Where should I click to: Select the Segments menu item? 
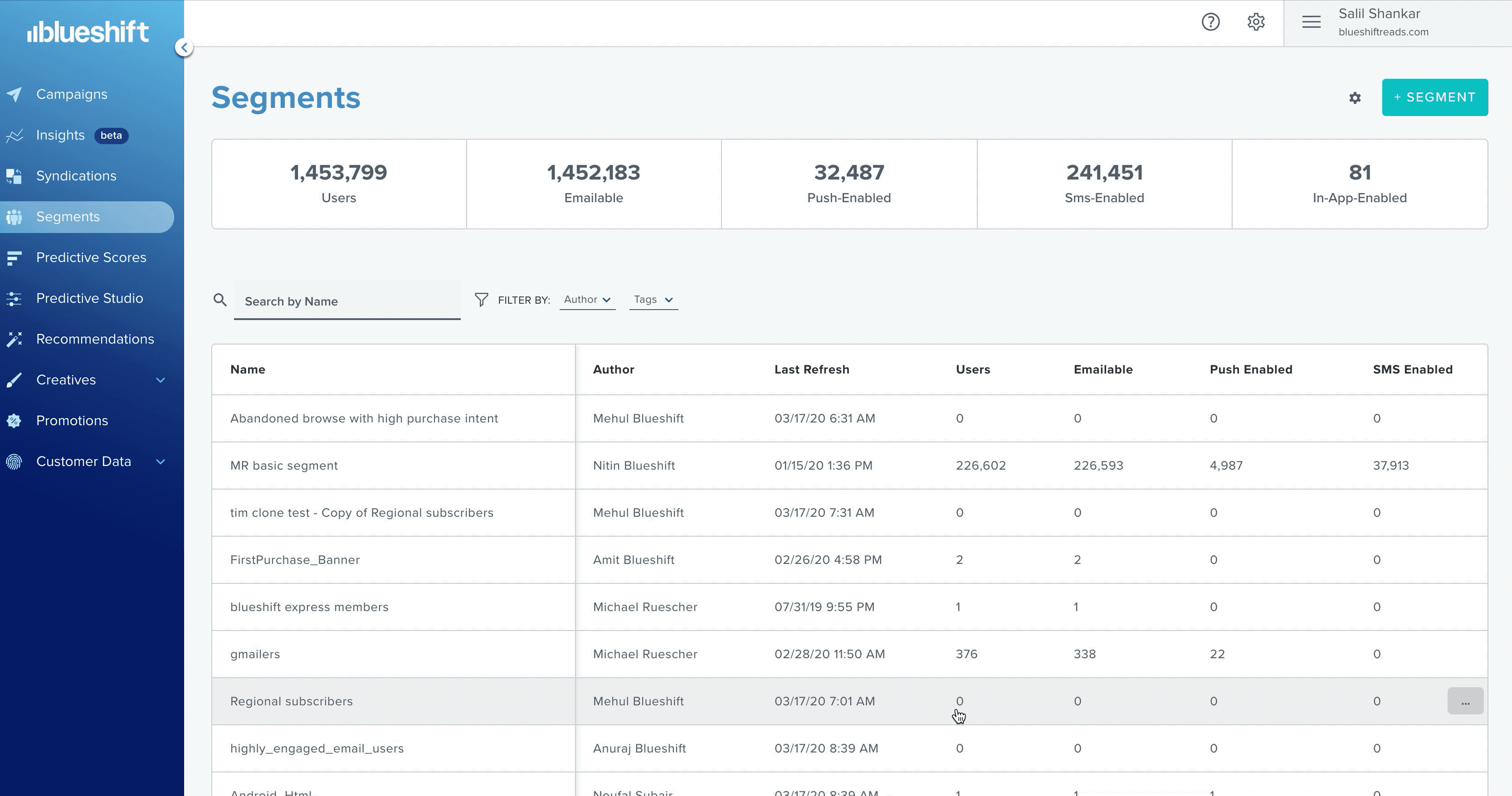[x=87, y=217]
